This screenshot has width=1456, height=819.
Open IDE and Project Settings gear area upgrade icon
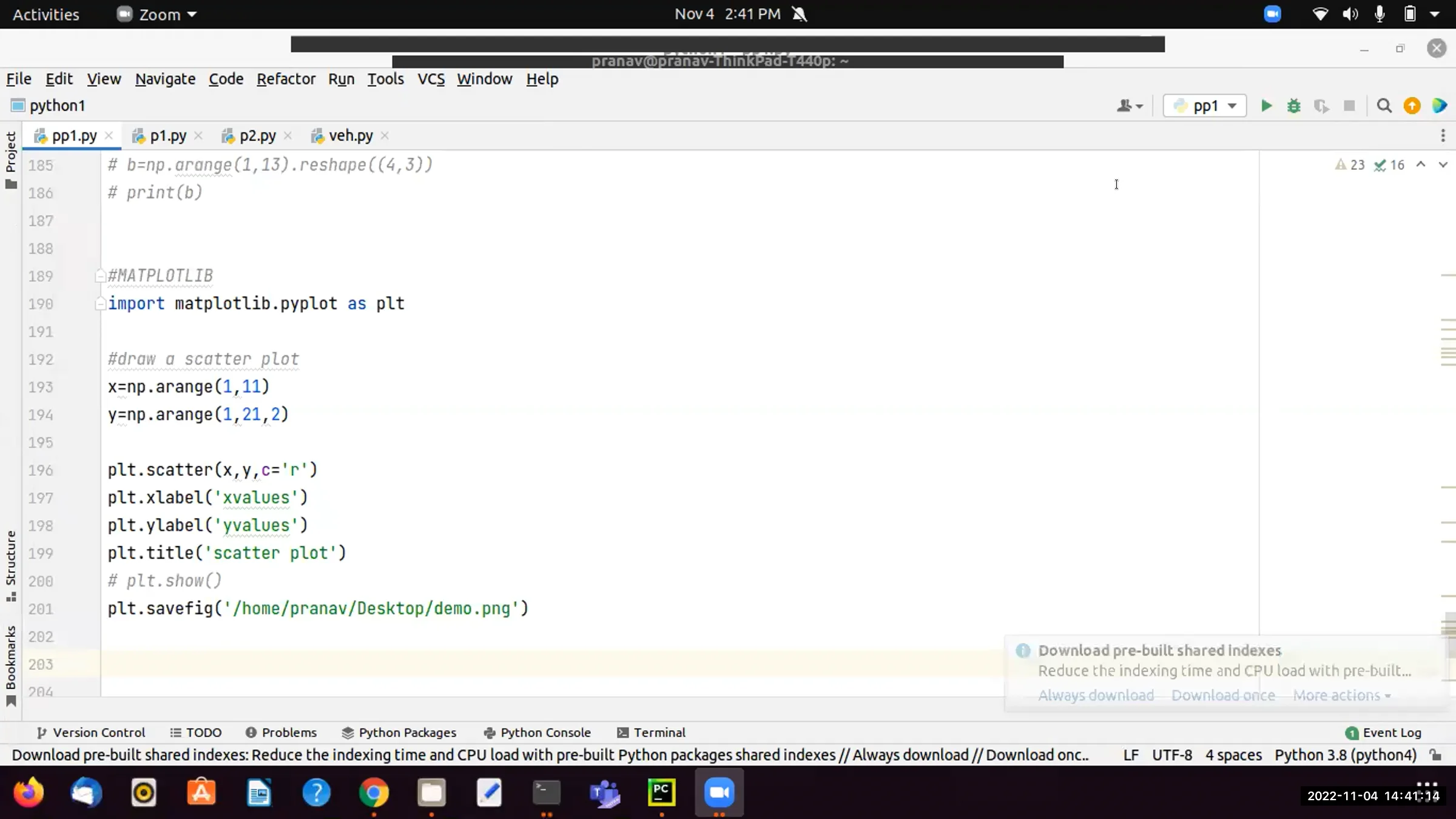point(1412,106)
